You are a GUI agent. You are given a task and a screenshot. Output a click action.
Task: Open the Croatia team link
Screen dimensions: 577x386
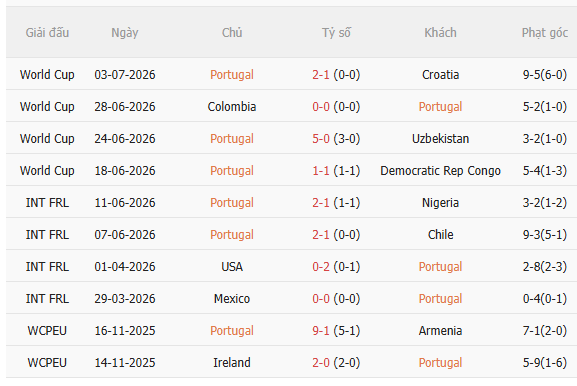coord(440,75)
